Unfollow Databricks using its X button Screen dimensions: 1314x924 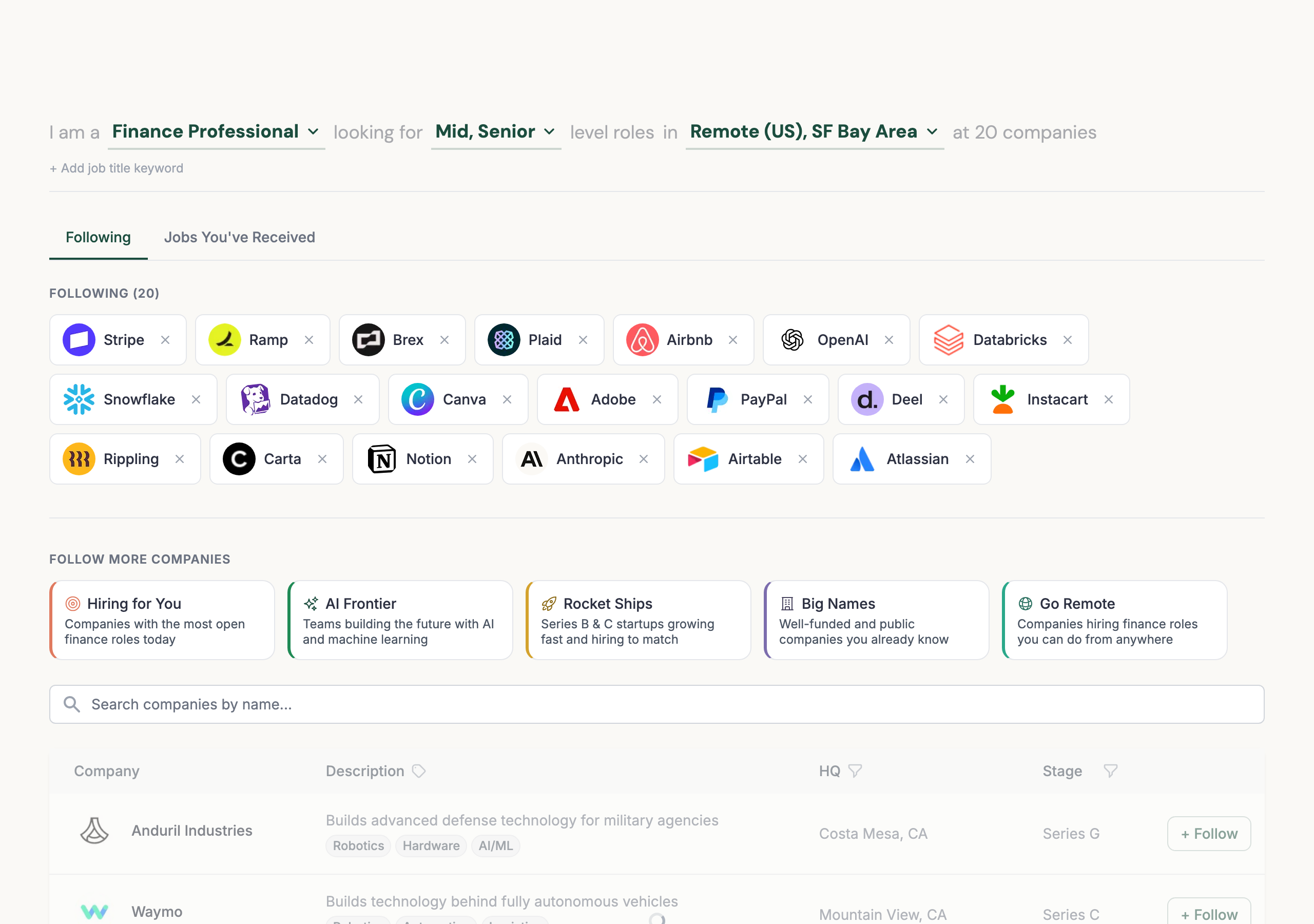tap(1068, 339)
